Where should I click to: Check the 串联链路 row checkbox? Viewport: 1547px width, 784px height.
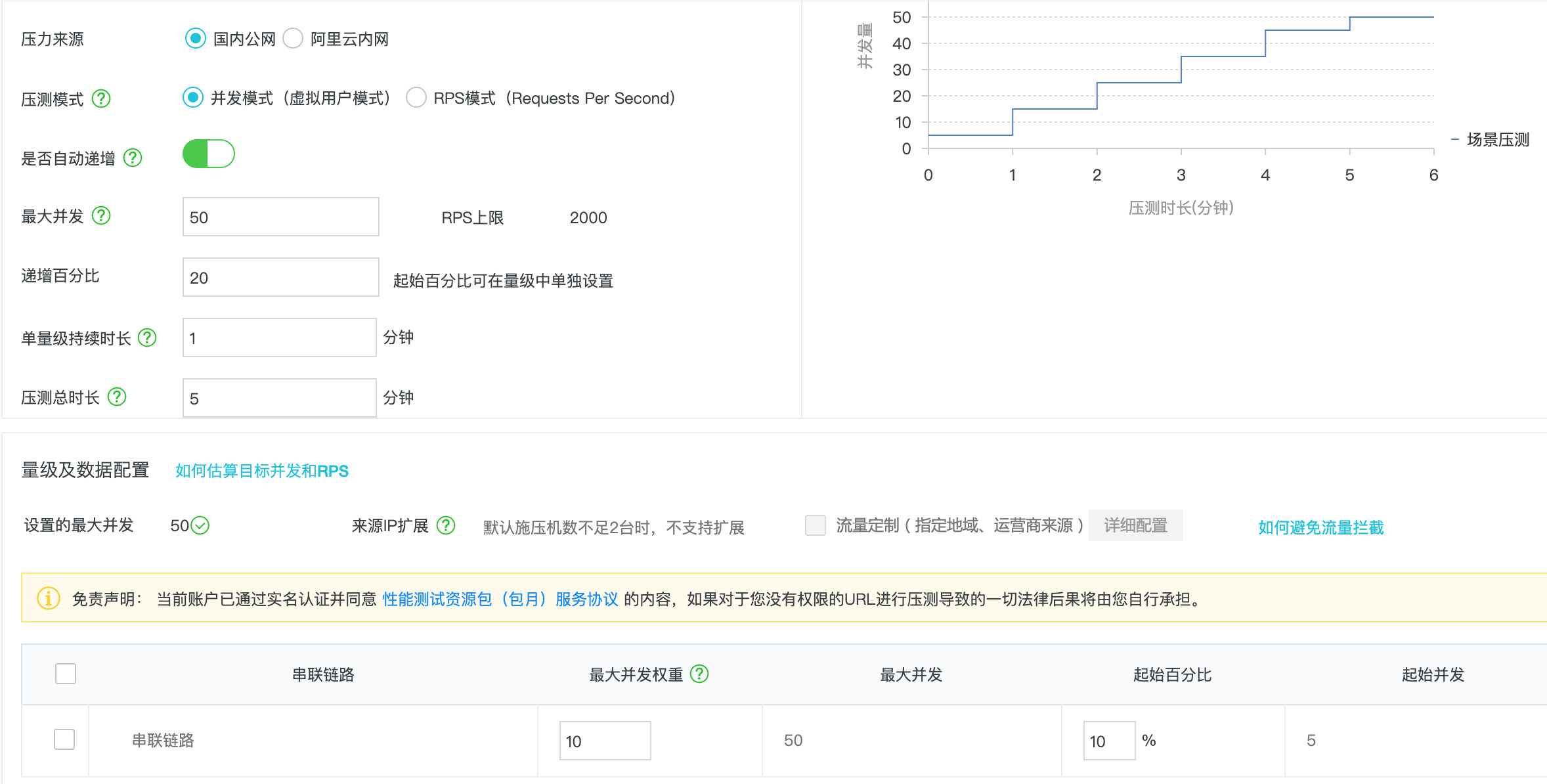coord(64,739)
